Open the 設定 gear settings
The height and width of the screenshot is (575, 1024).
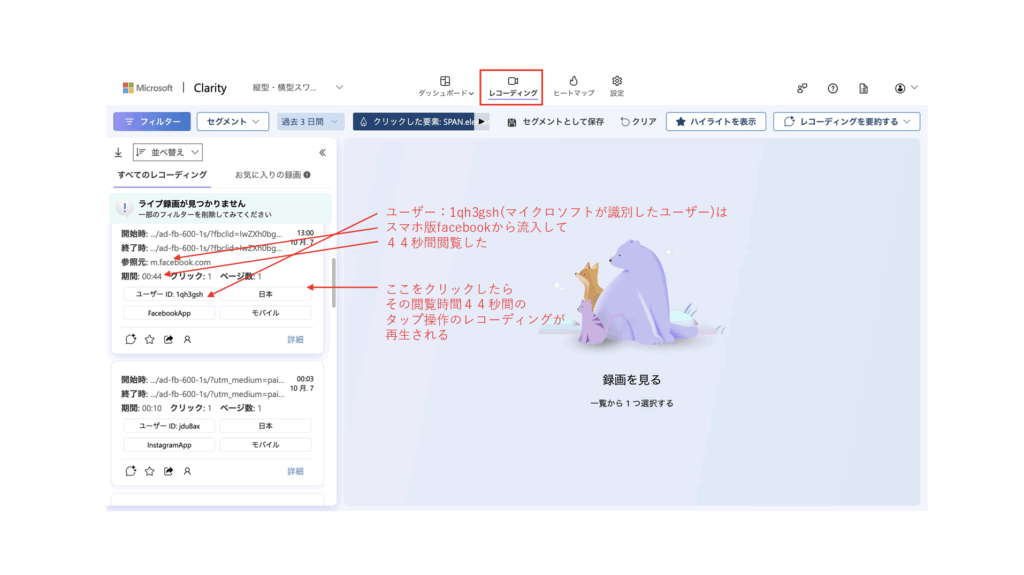(x=617, y=86)
